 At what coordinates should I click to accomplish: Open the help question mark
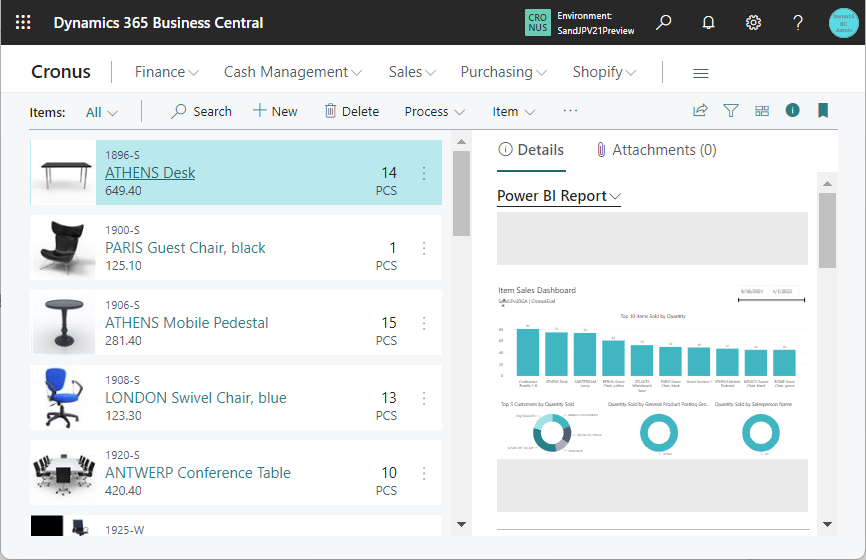pyautogui.click(x=798, y=23)
